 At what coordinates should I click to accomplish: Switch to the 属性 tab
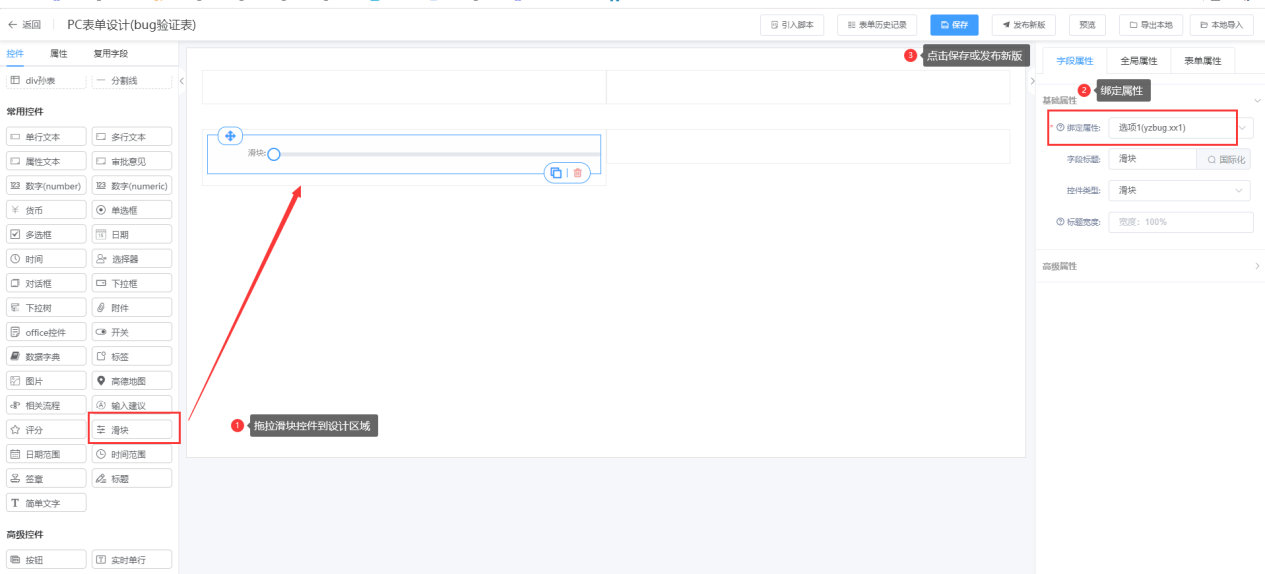(x=59, y=54)
